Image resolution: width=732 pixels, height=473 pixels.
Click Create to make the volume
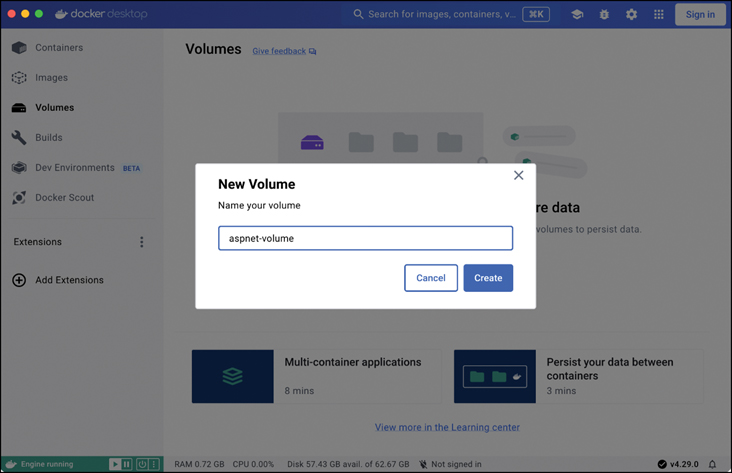(x=488, y=278)
